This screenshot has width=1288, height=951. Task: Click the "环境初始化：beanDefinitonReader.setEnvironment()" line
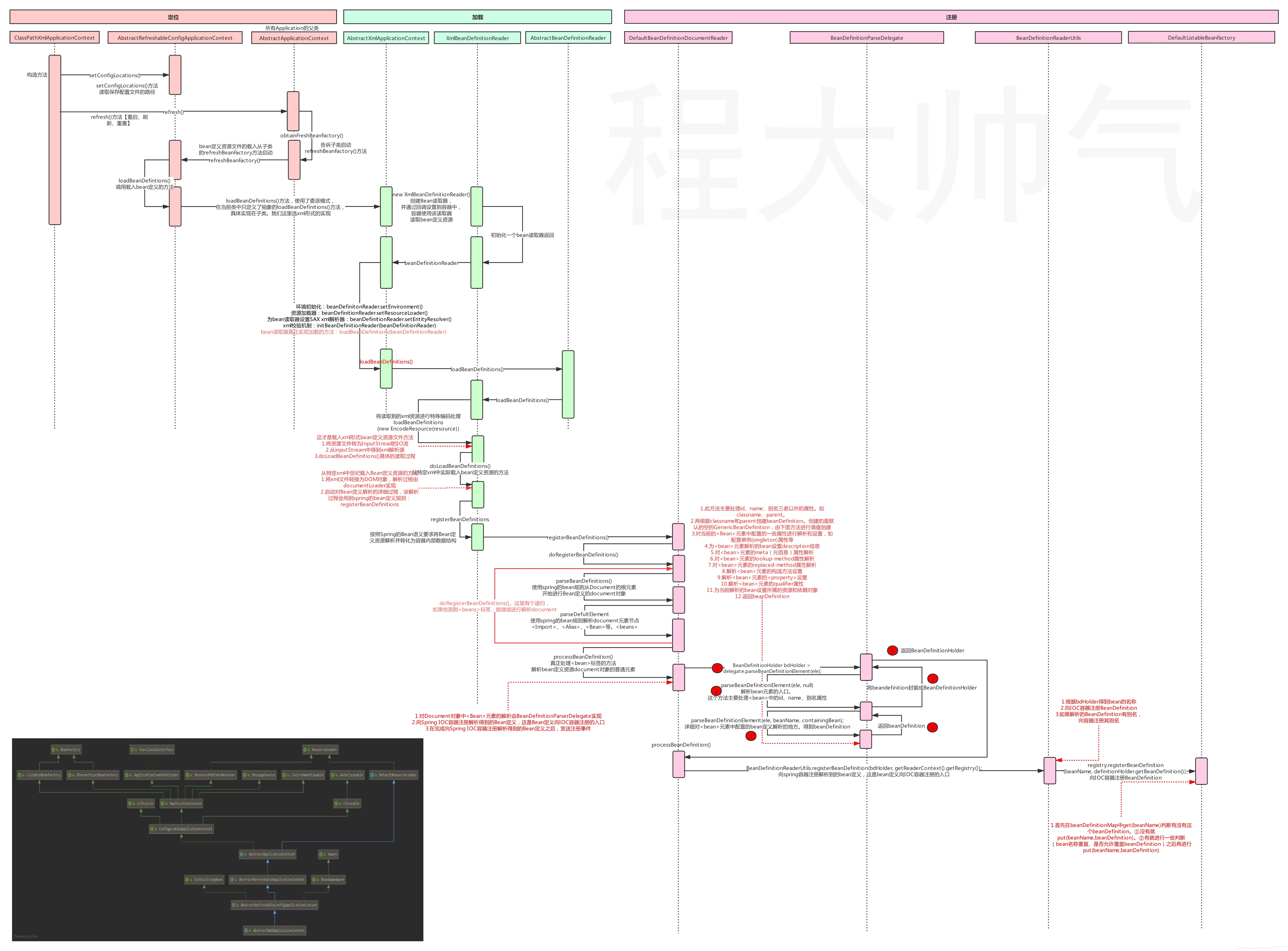359,307
